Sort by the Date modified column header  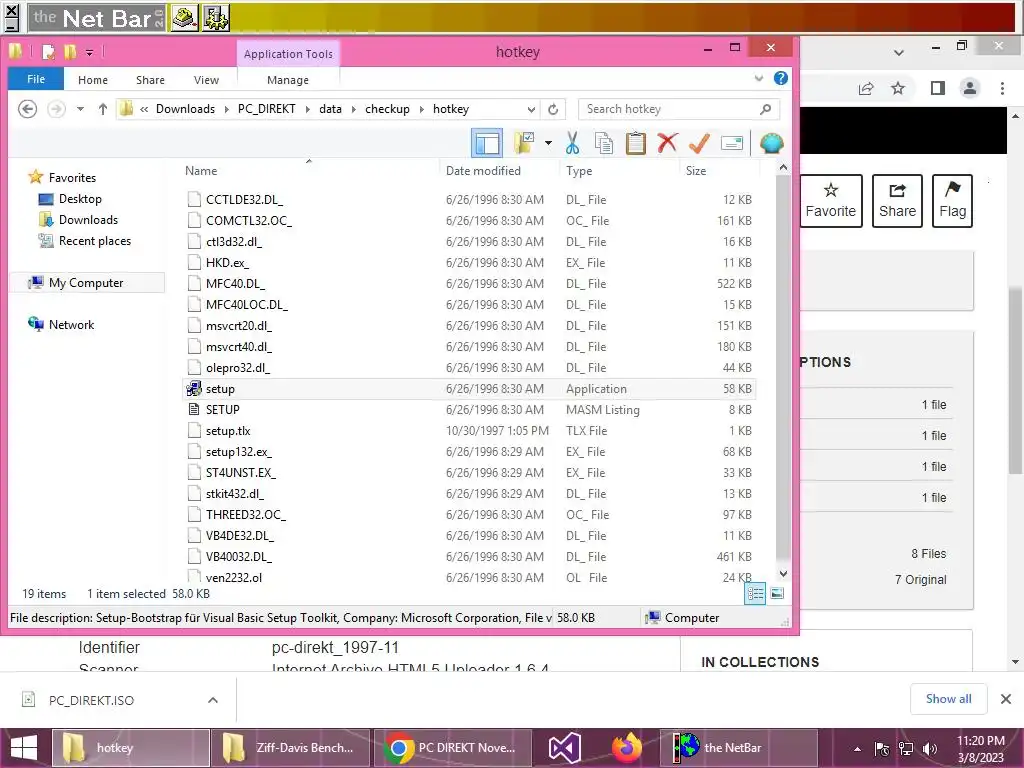pyautogui.click(x=483, y=170)
